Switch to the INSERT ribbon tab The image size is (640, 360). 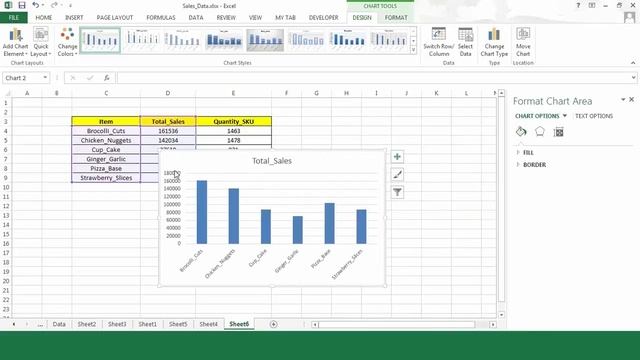pyautogui.click(x=74, y=18)
